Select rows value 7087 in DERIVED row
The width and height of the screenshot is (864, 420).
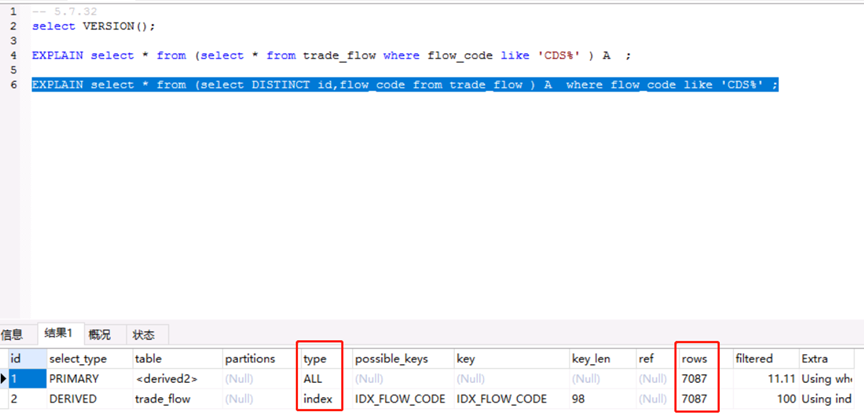pos(705,399)
